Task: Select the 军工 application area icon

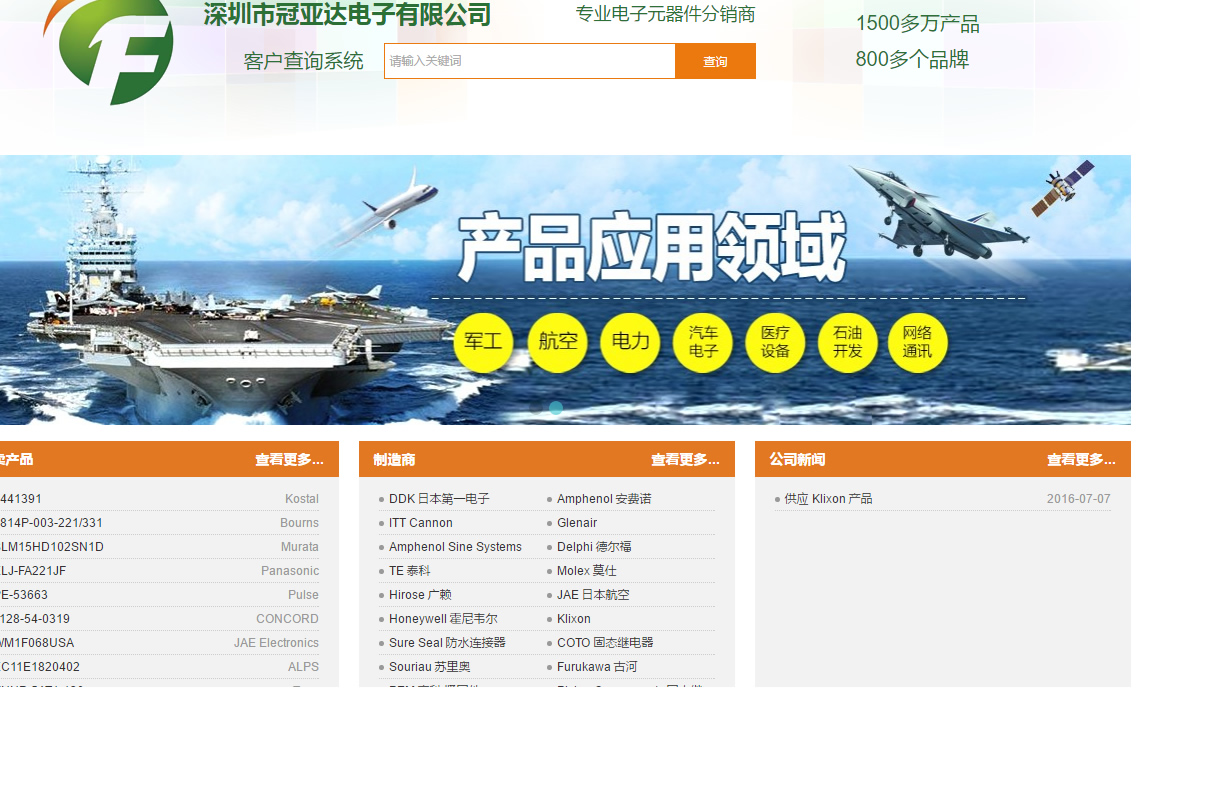Action: pyautogui.click(x=483, y=342)
